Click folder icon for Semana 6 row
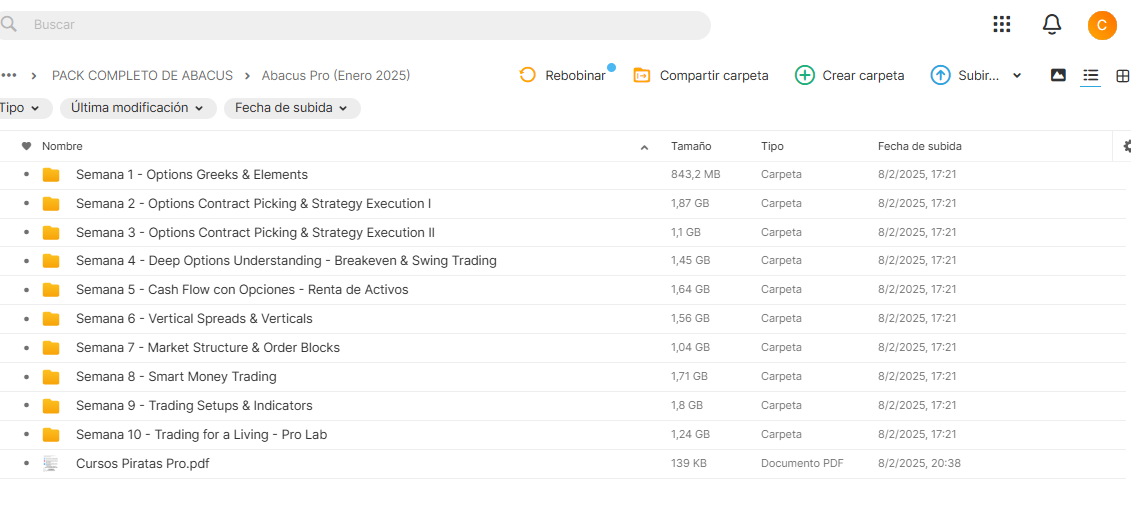The width and height of the screenshot is (1131, 510). tap(50, 318)
